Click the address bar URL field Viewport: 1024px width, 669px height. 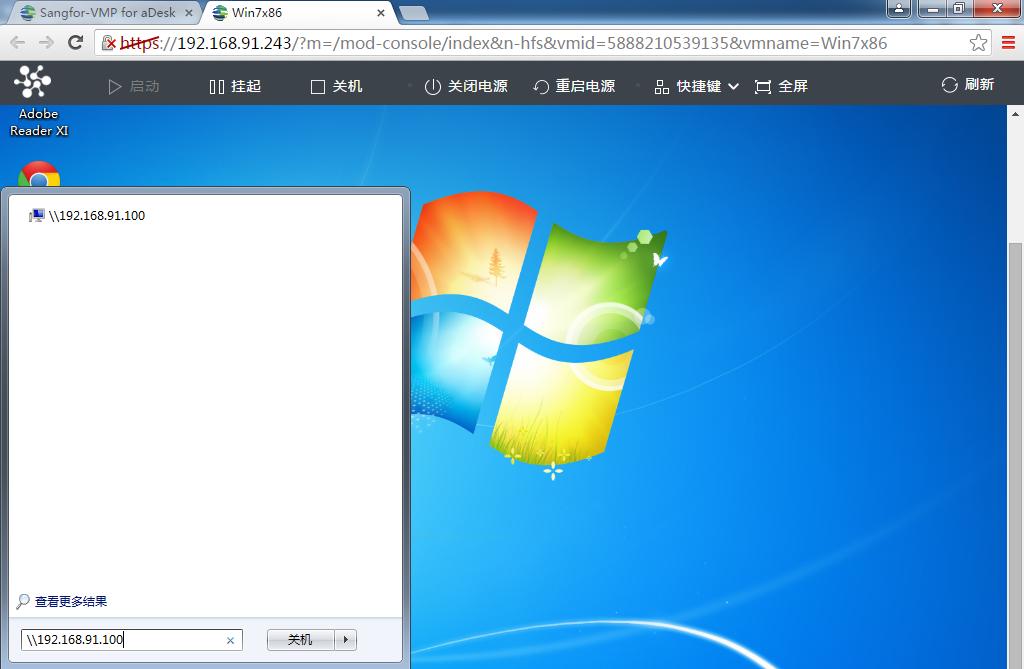pos(542,43)
